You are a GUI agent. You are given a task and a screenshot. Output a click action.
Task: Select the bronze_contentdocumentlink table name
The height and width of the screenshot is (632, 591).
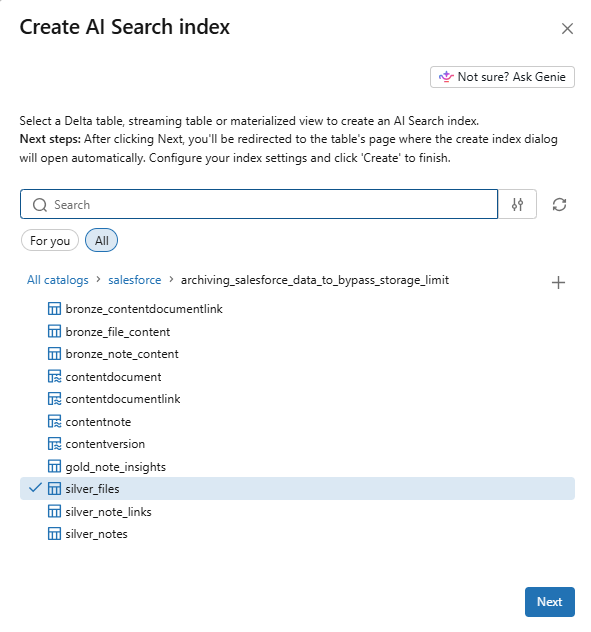[144, 309]
